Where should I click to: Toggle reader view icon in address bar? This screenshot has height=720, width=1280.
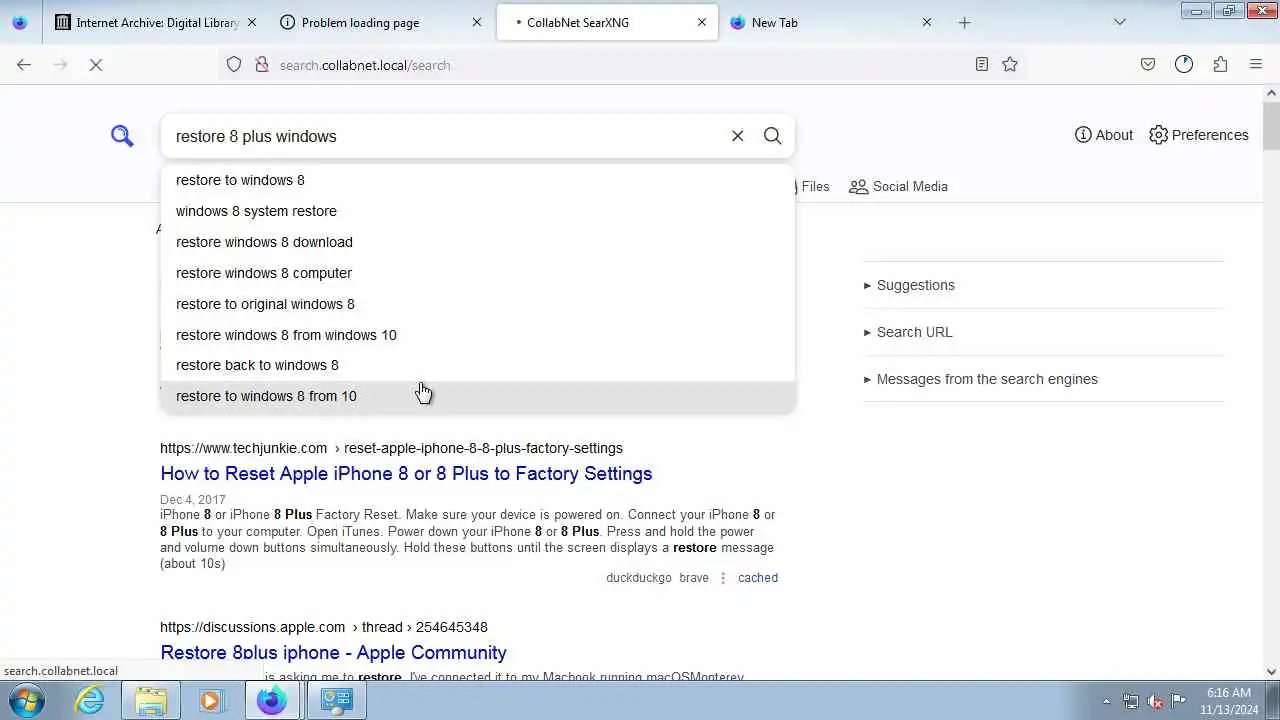[982, 64]
